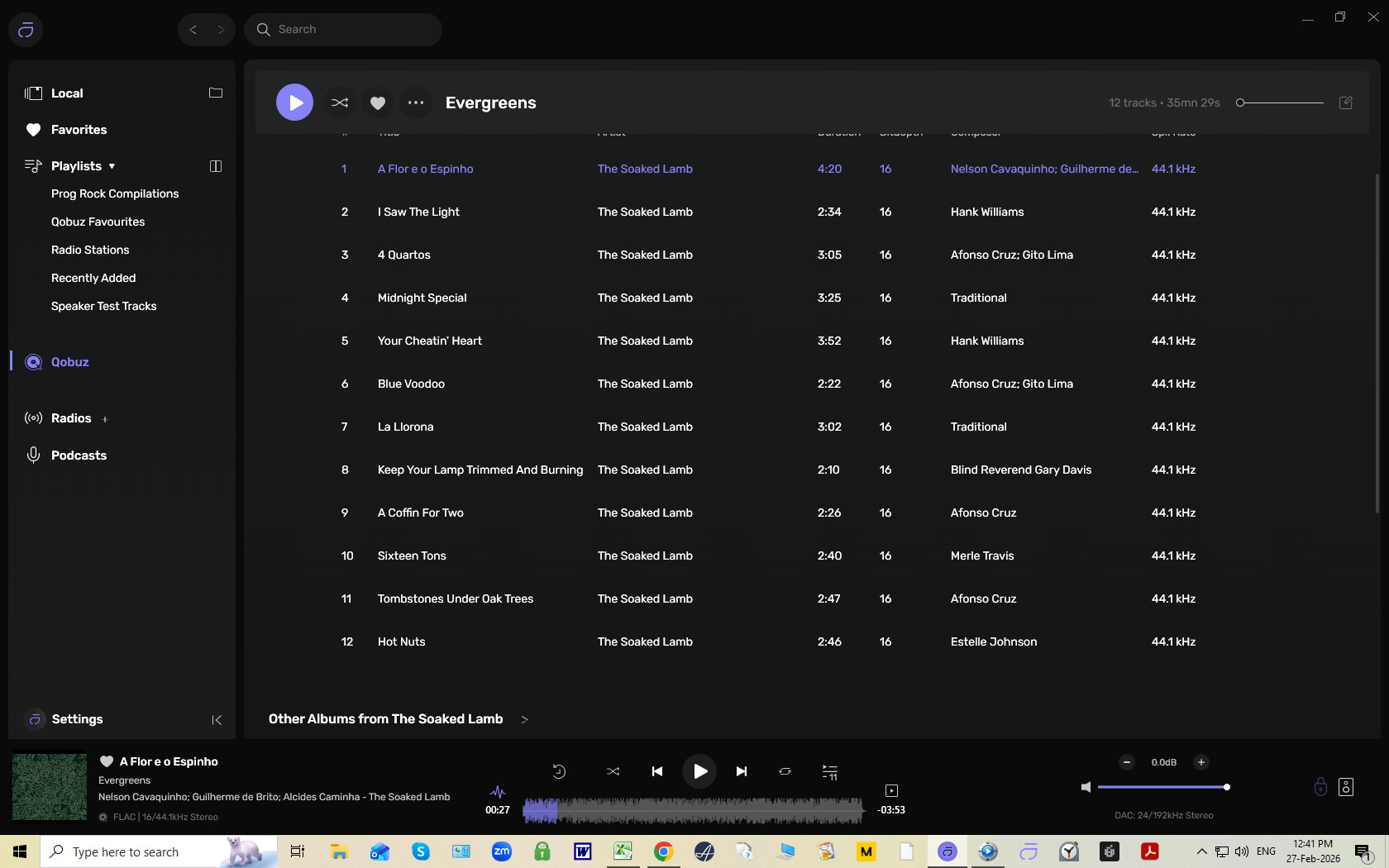The width and height of the screenshot is (1389, 868).
Task: Open the Speaker Test Tracks playlist
Action: coord(103,306)
